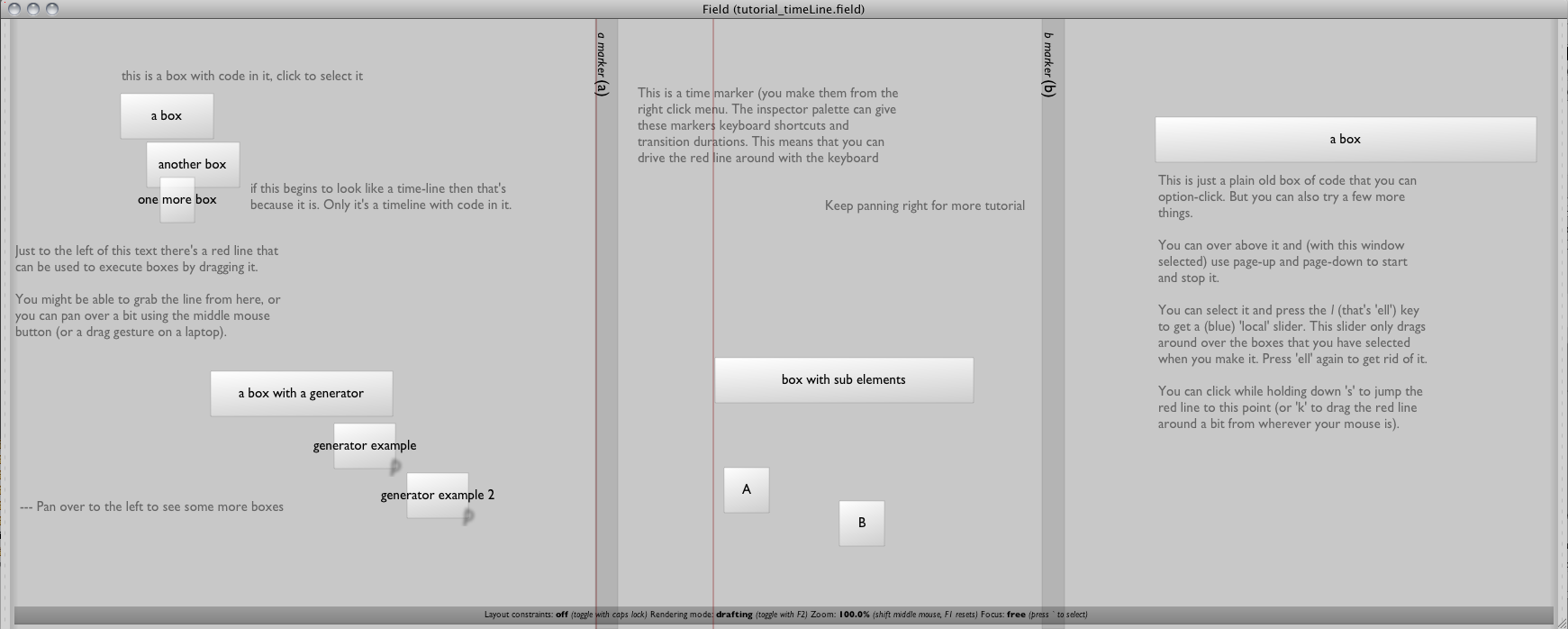The image size is (1568, 629).
Task: Click the "Keep panning right for more tutorial" text
Action: [924, 205]
